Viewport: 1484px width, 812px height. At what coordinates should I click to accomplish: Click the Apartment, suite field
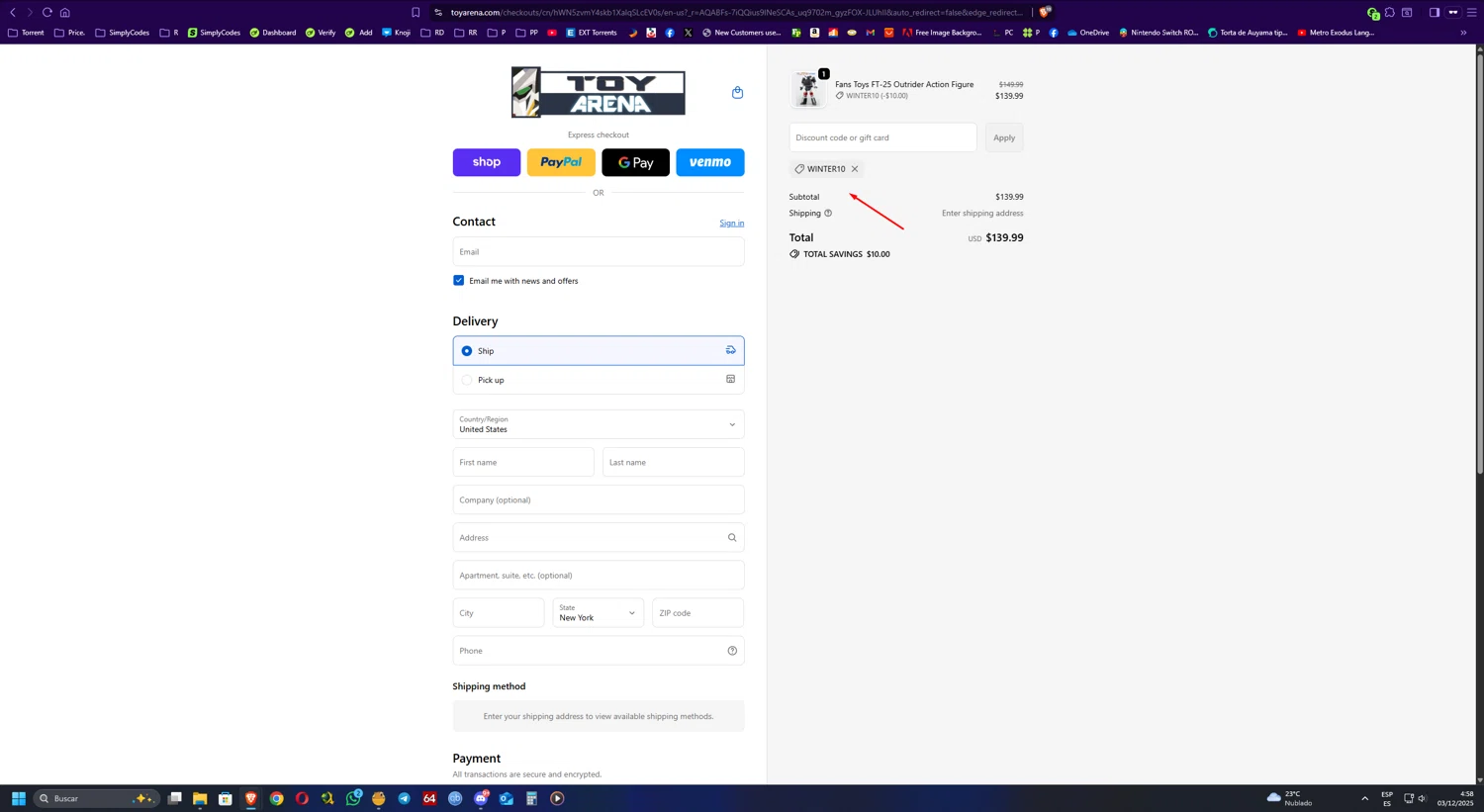tap(599, 576)
